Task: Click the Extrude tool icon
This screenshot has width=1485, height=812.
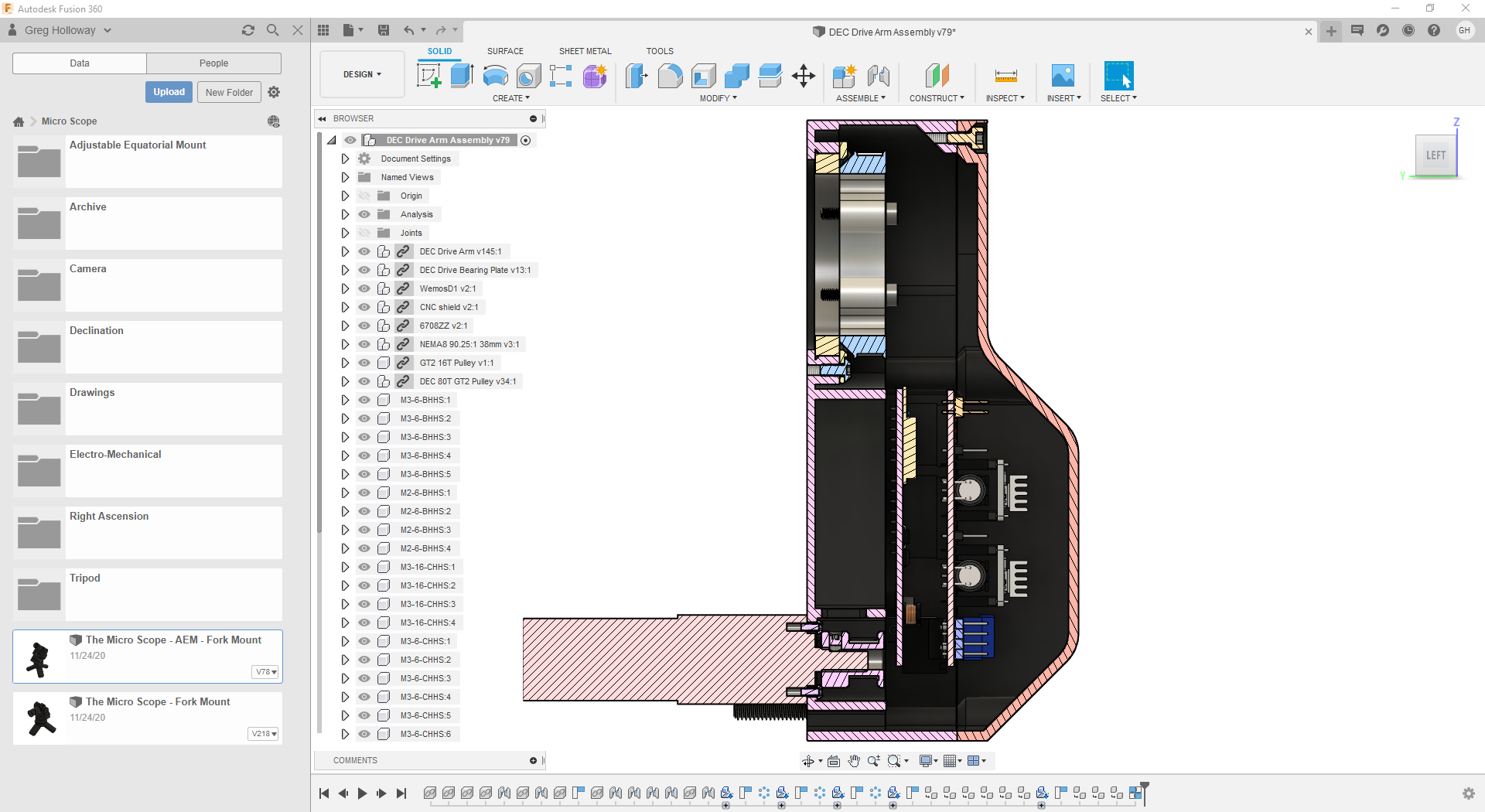Action: [462, 76]
